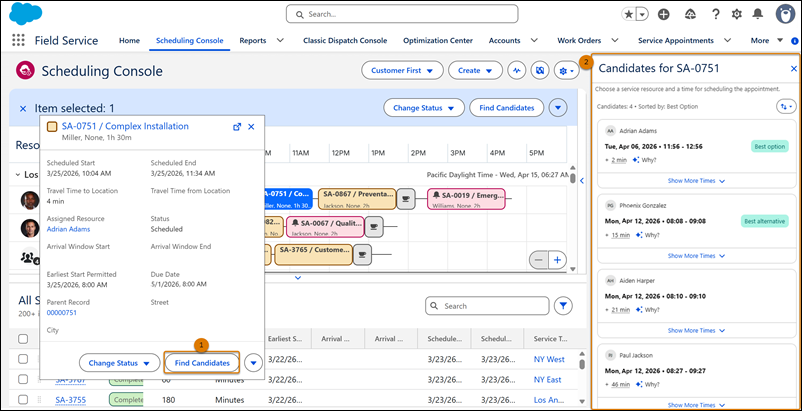Select the SA-0067 / Qualit... appointment block
Screen dimensions: 802x411
click(325, 227)
